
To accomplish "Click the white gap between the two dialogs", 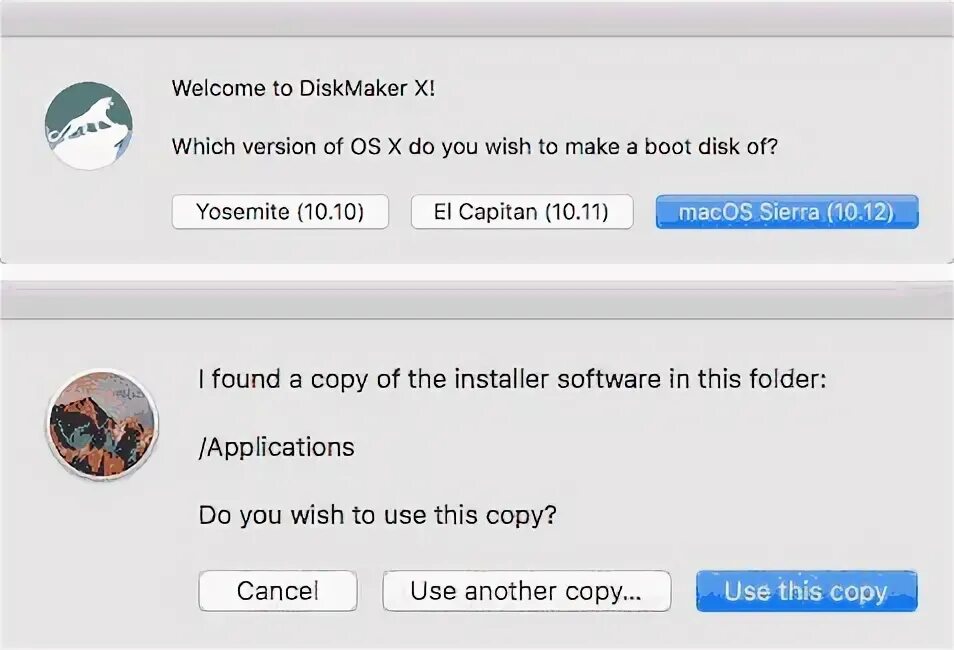I will click(477, 272).
